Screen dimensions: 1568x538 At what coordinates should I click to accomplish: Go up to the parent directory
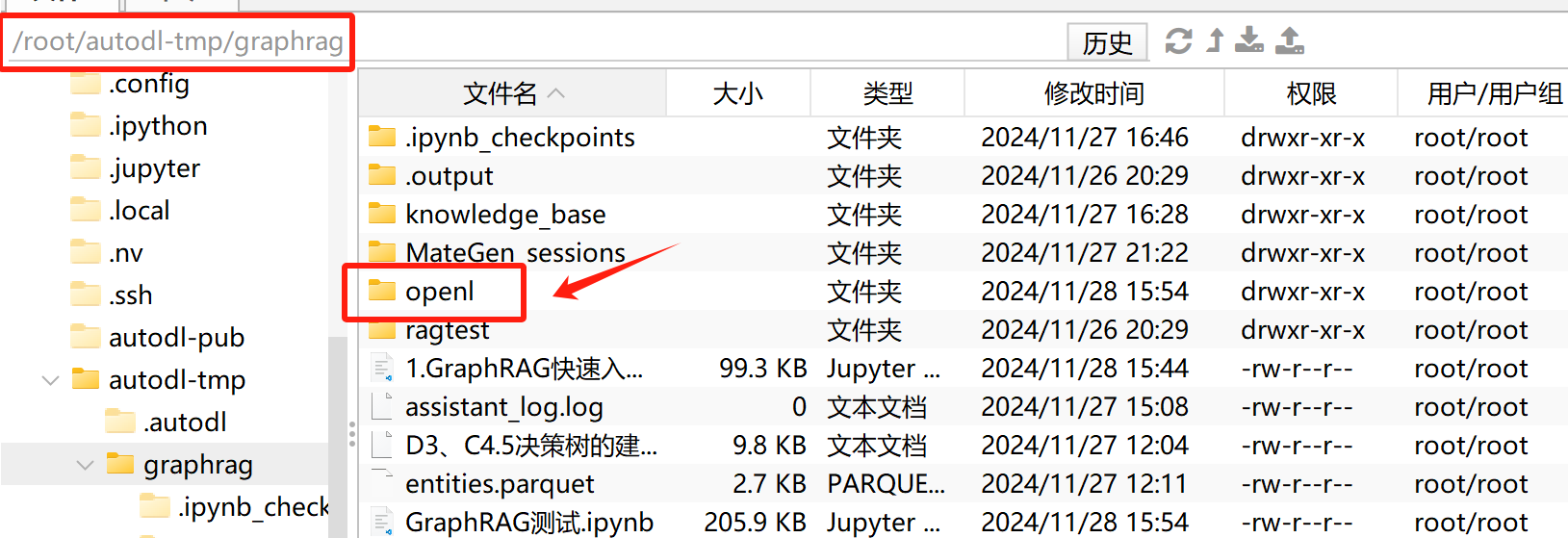click(x=1216, y=40)
